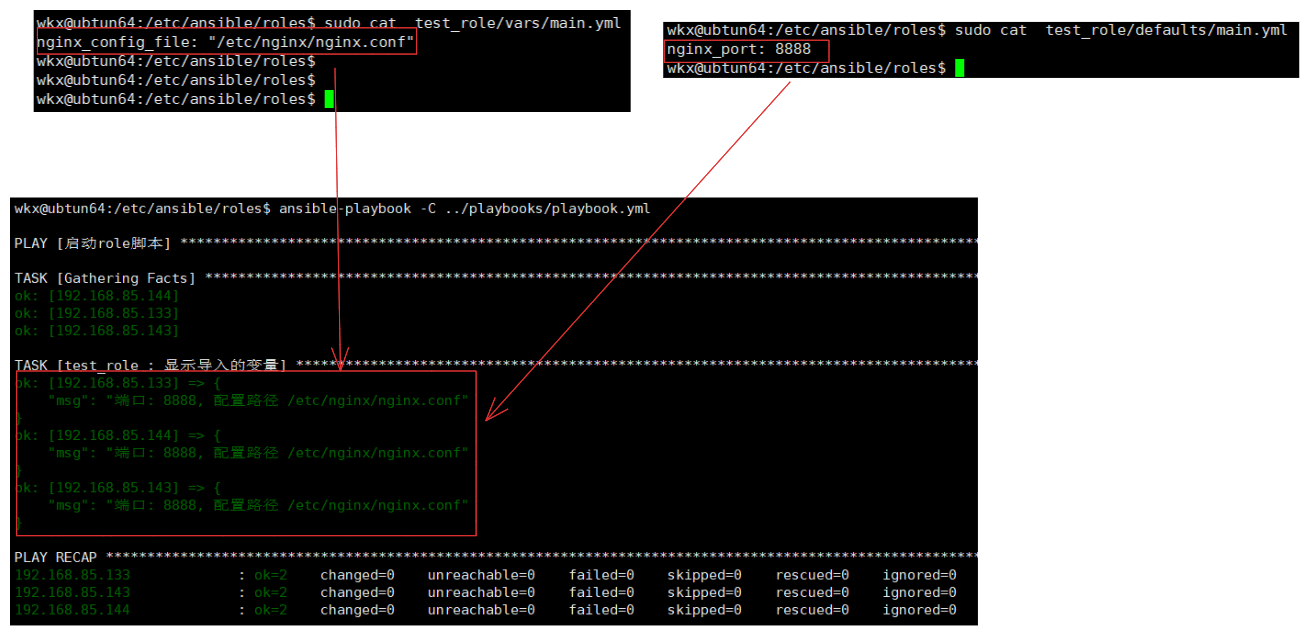Click 'ok: [192.168.85.133]' under Gathering Facts
The image size is (1309, 635).
click(x=97, y=313)
